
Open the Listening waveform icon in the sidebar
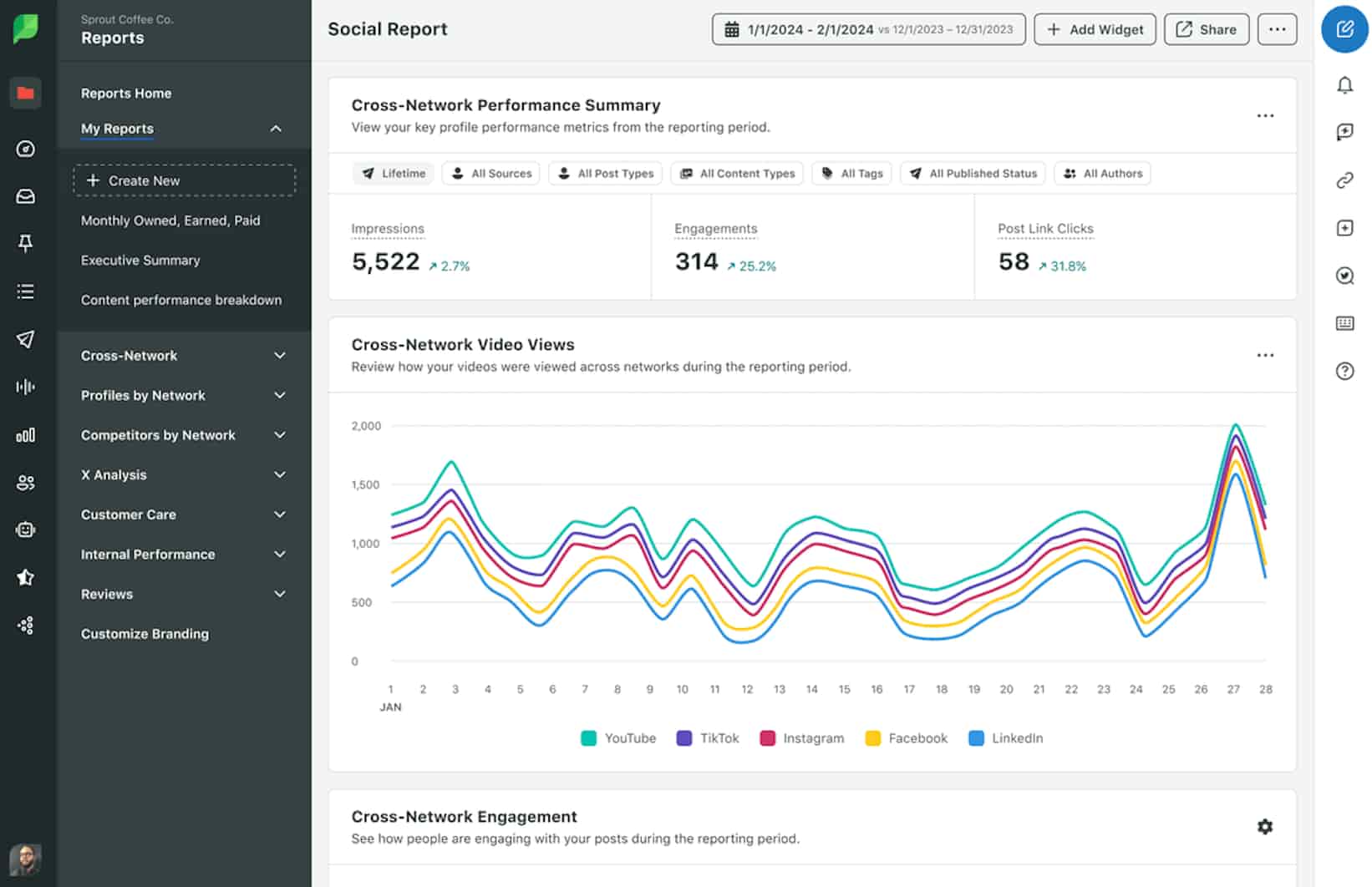[26, 386]
